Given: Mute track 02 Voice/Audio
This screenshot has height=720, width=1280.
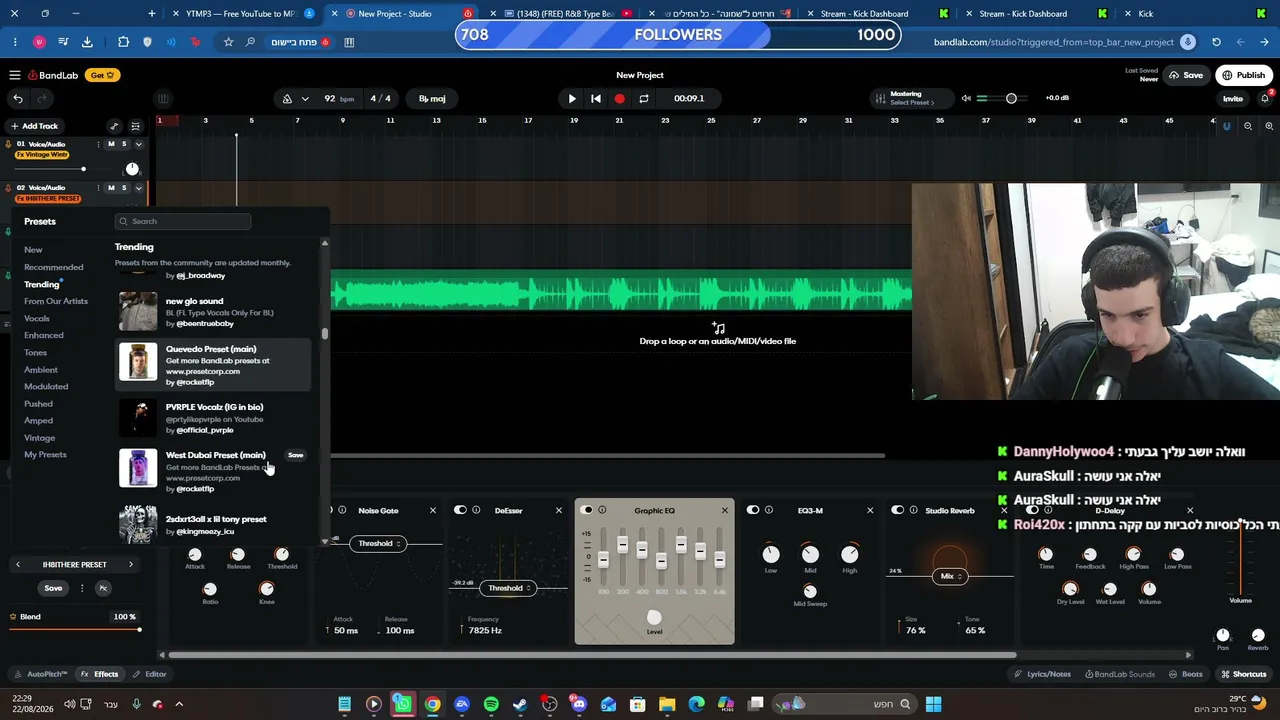Looking at the screenshot, I should [111, 188].
